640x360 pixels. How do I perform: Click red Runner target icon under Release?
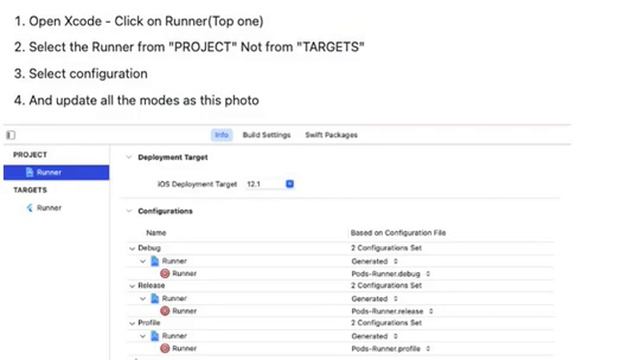[165, 311]
